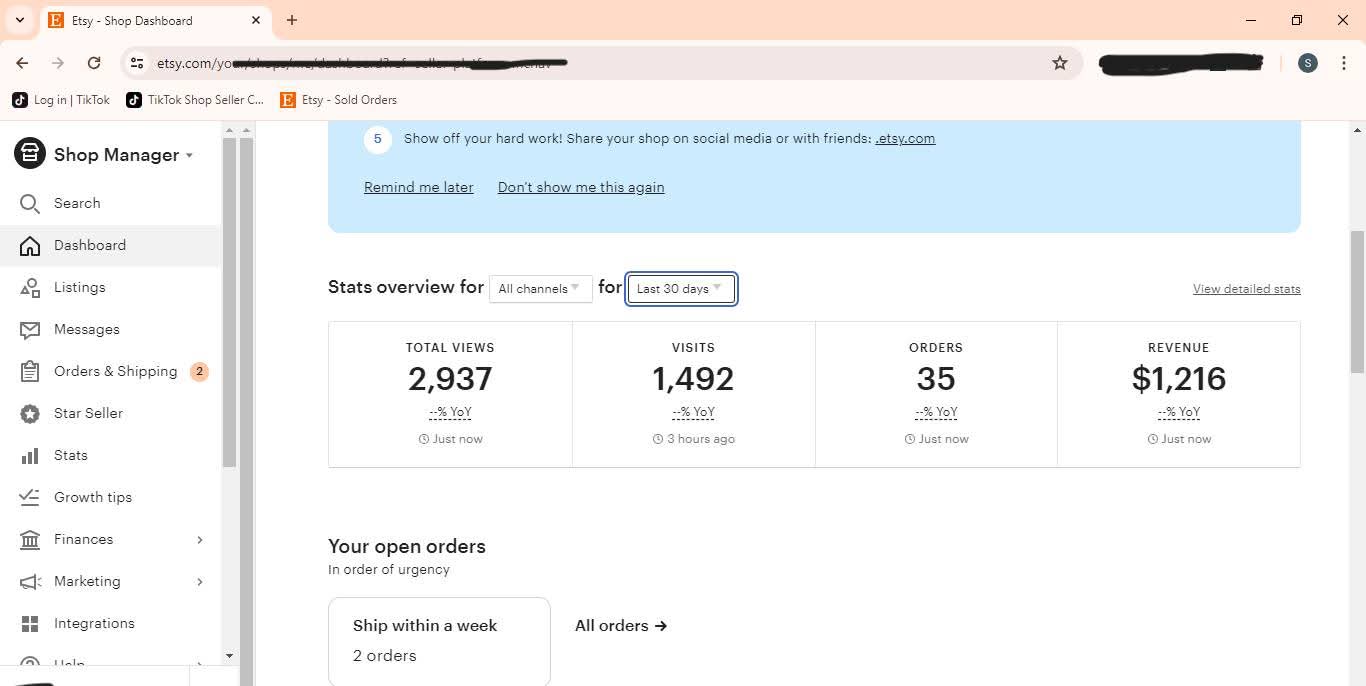Click the Star Seller badge icon

coord(30,413)
